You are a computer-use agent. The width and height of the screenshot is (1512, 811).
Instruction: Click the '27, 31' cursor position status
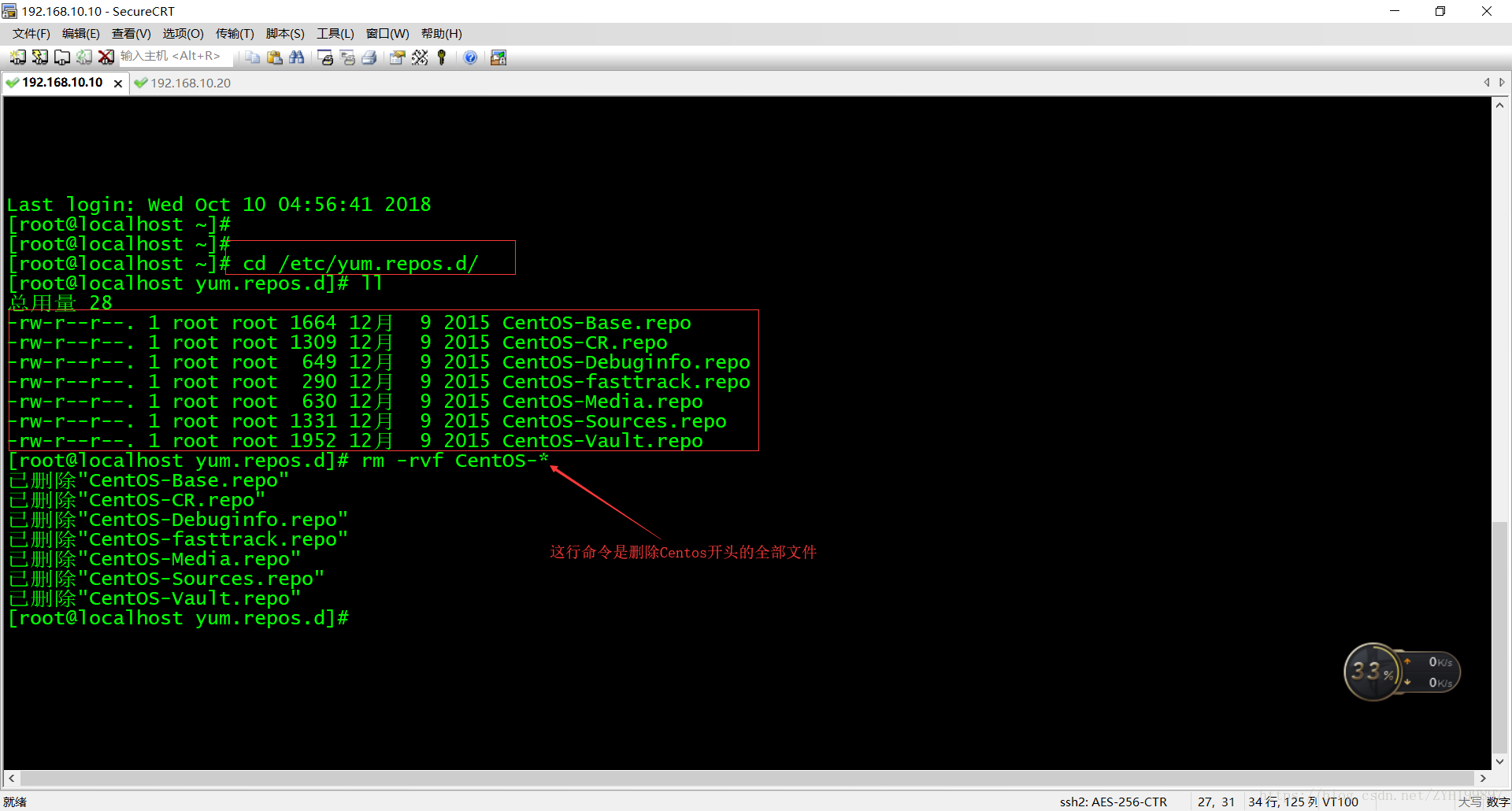click(1216, 802)
